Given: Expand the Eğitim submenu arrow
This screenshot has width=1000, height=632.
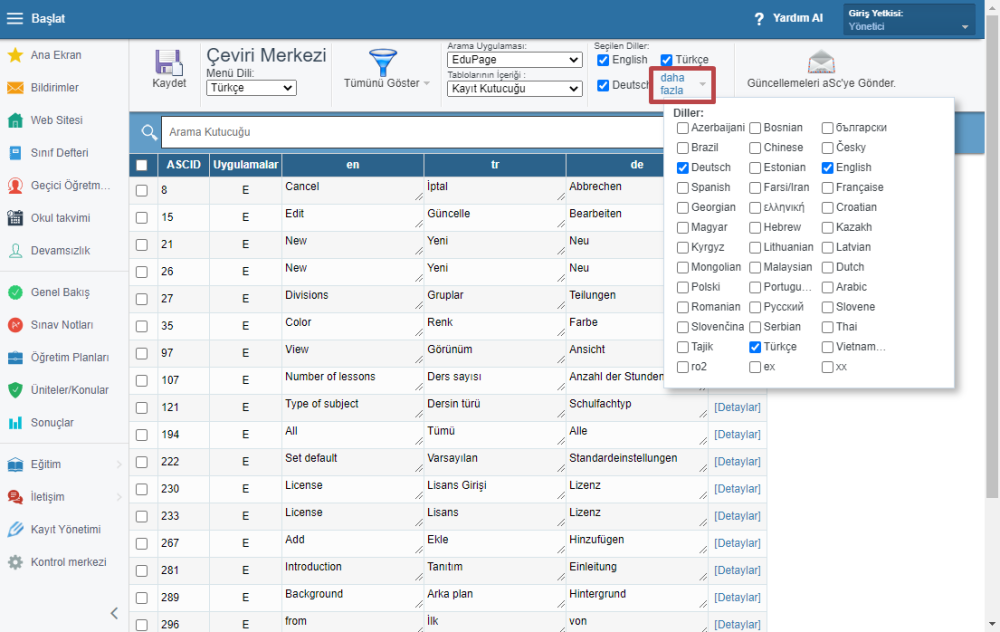Looking at the screenshot, I should (119, 464).
